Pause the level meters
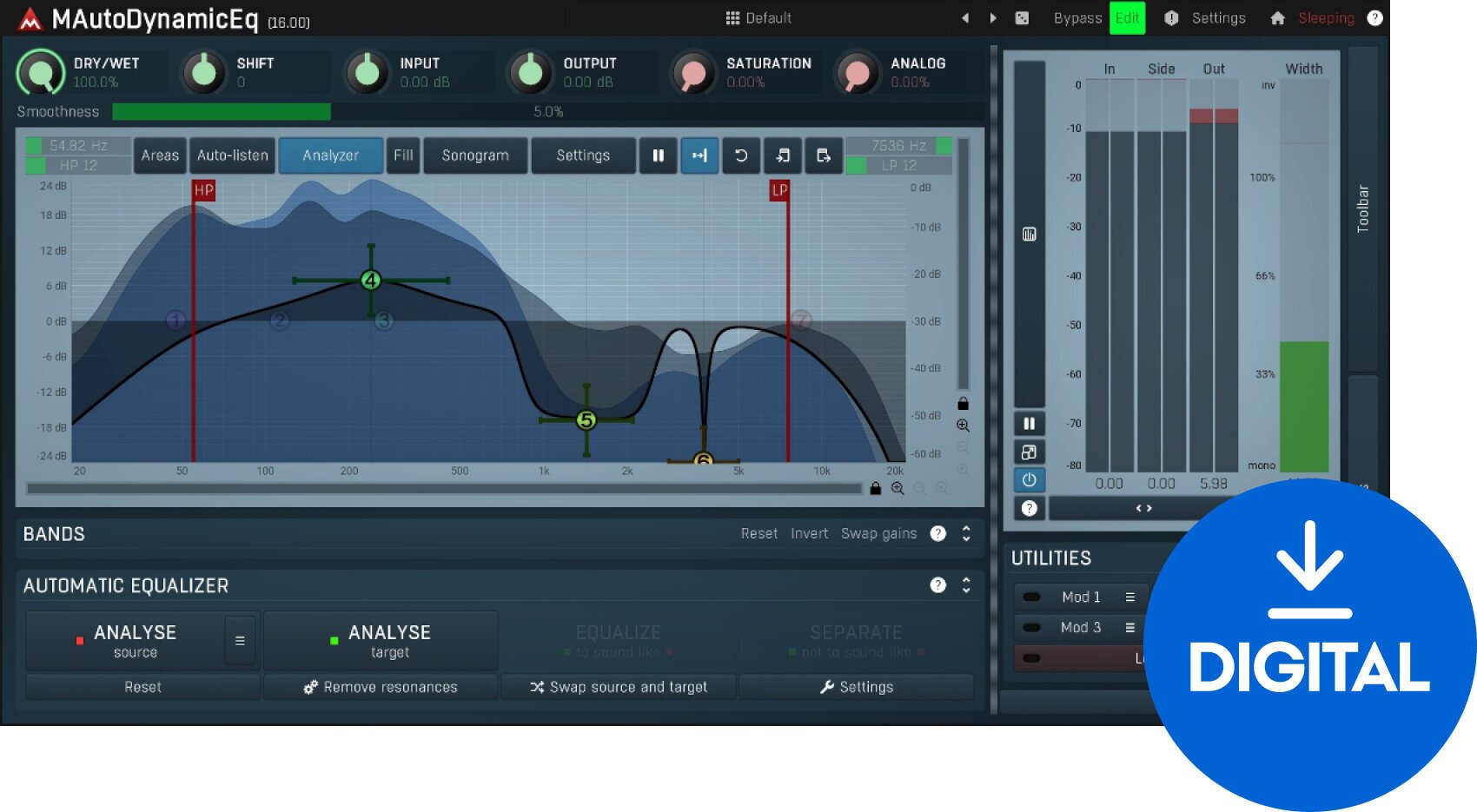Viewport: 1477px width, 812px height. 1029,424
